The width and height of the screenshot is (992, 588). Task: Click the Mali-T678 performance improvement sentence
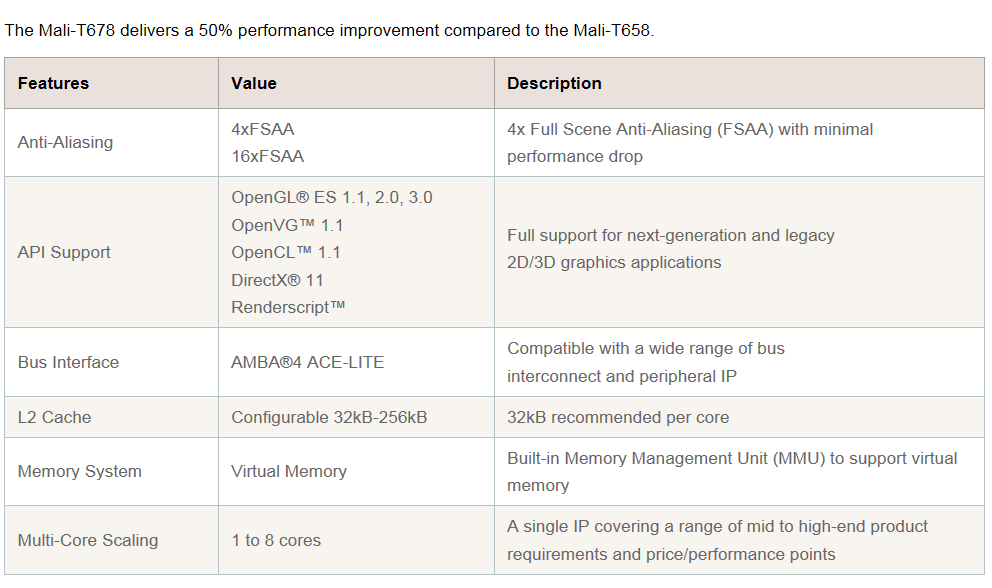[x=329, y=30]
